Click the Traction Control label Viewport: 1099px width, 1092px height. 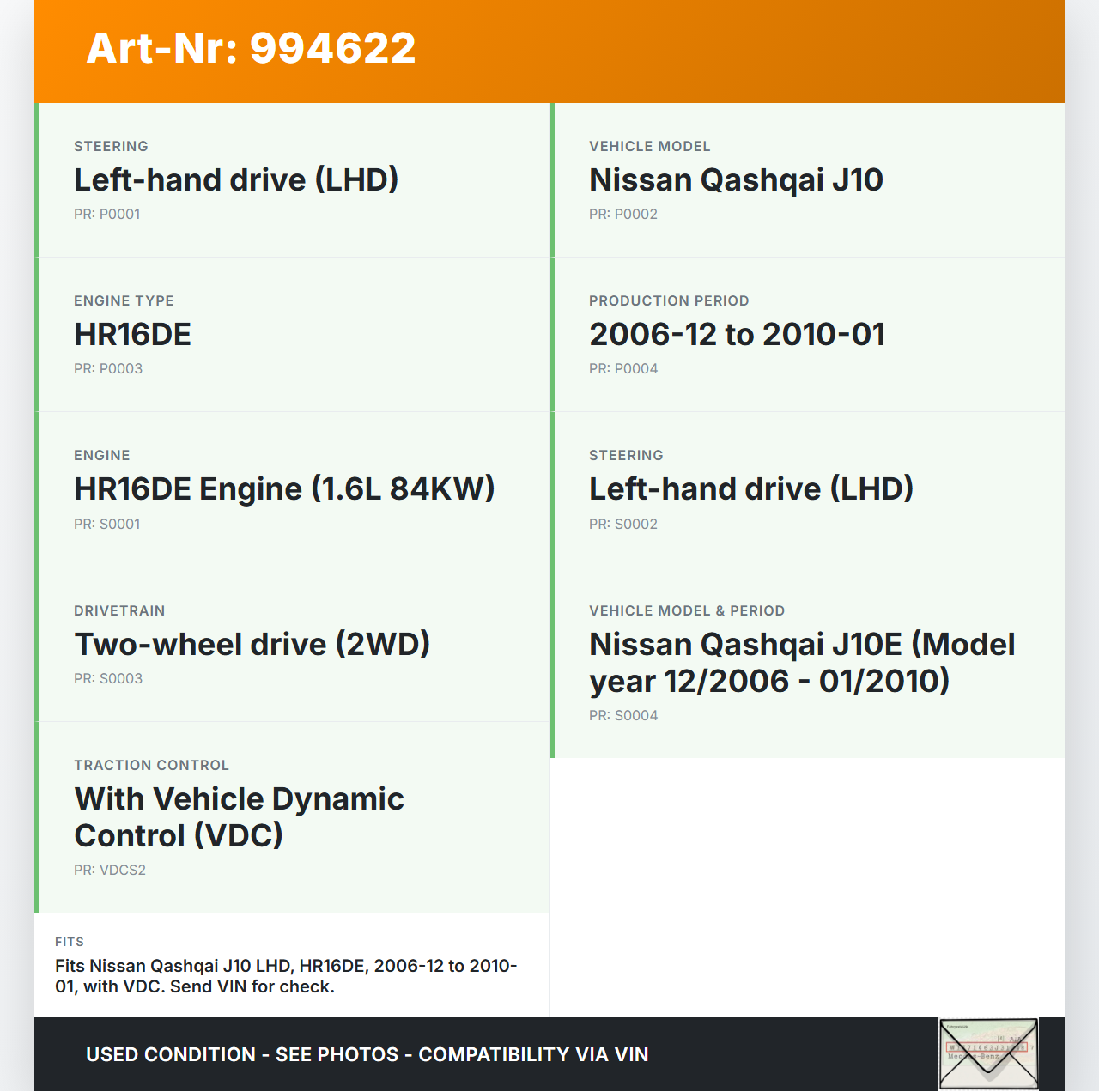click(151, 765)
